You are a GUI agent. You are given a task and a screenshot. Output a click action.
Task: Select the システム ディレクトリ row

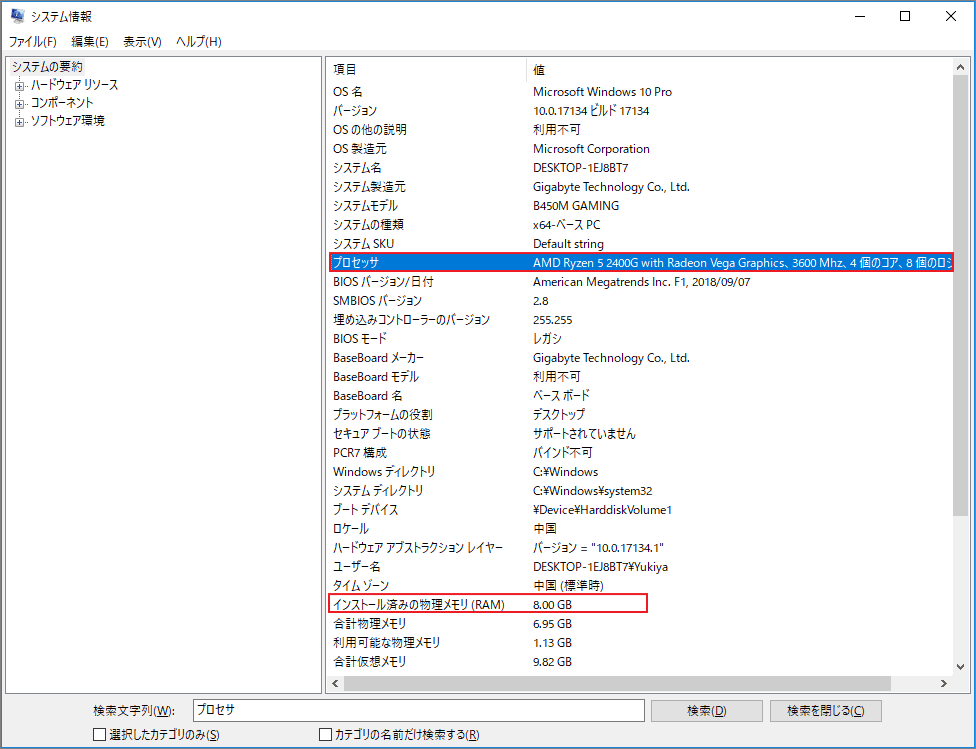point(640,491)
